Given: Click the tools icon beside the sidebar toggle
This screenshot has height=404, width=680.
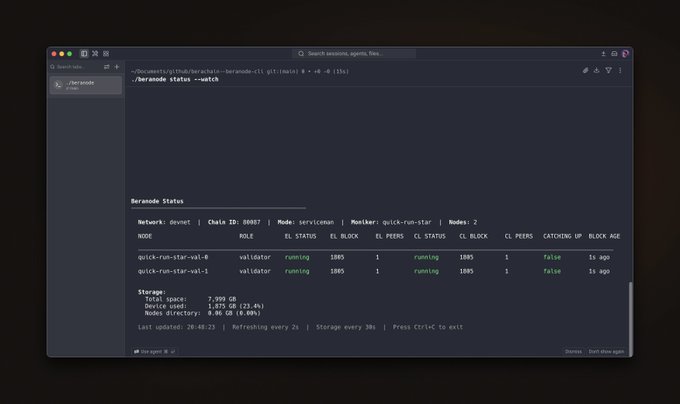Looking at the screenshot, I should [x=95, y=53].
